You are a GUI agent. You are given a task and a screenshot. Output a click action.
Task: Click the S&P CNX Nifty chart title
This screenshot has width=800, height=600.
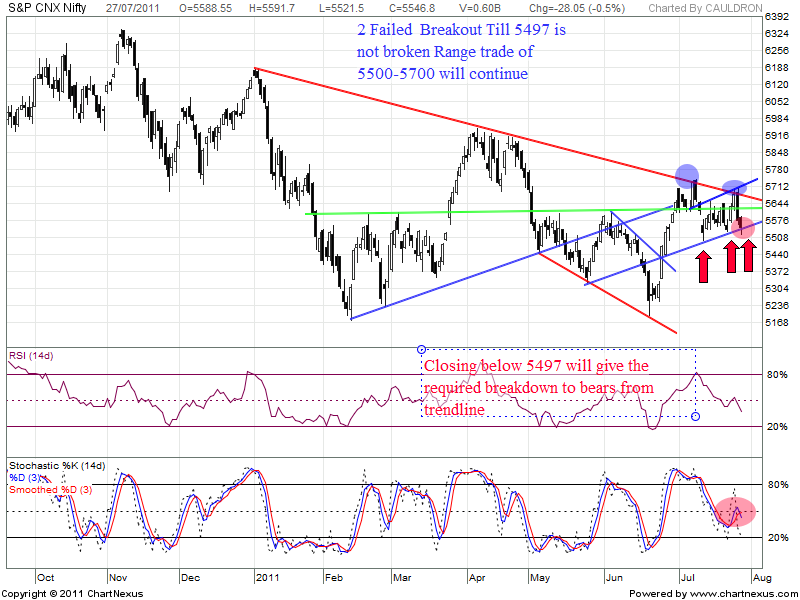coord(46,7)
